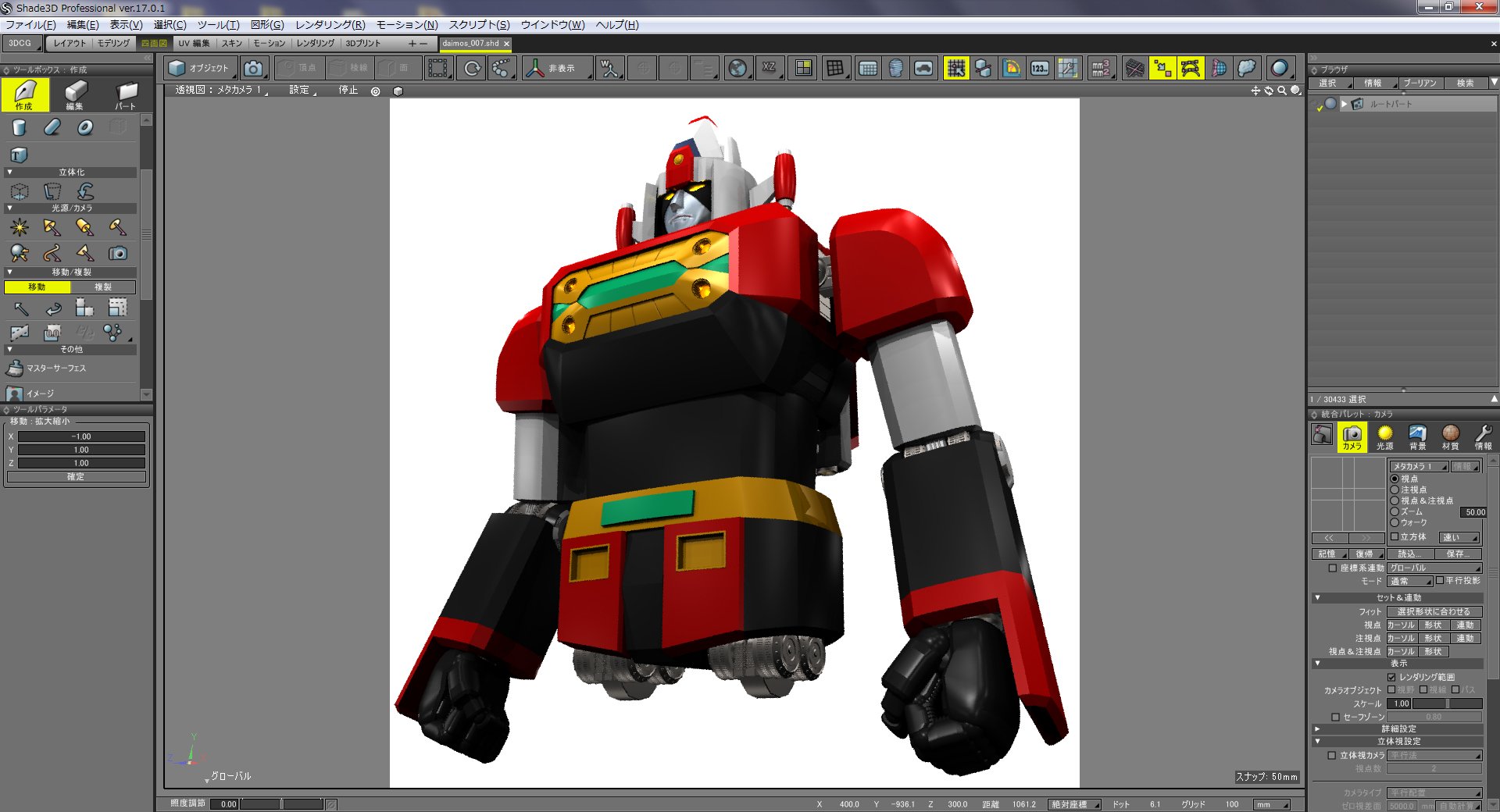Screen dimensions: 1500x812
Task: Click the 保存... save button
Action: pyautogui.click(x=1458, y=554)
